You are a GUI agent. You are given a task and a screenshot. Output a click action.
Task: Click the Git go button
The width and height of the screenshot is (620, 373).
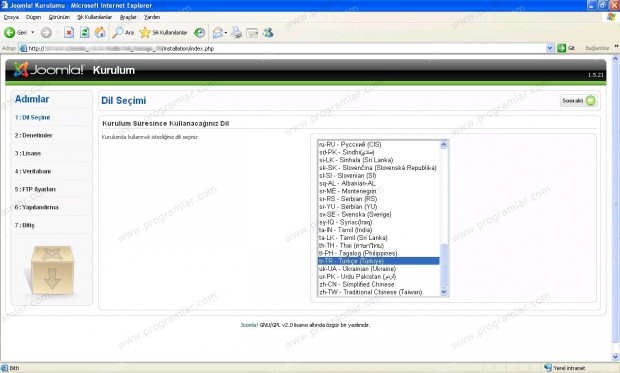click(x=566, y=48)
